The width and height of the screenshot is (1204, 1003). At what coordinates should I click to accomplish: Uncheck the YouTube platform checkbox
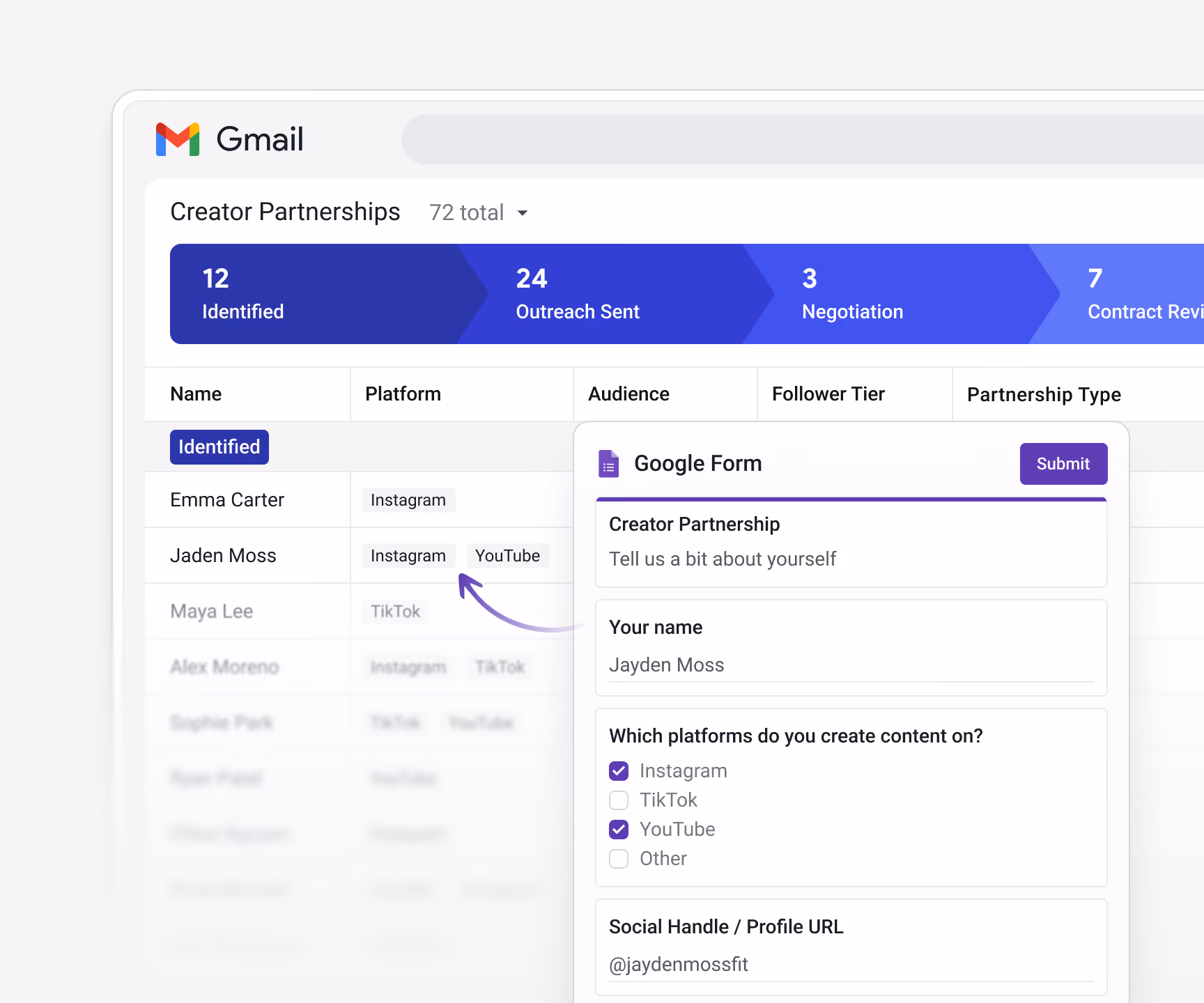[619, 830]
